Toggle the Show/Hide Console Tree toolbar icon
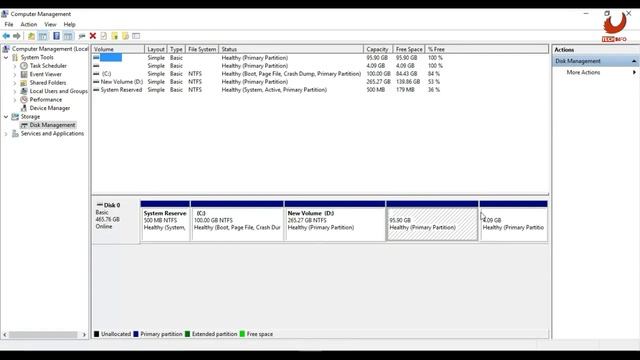 click(x=43, y=36)
